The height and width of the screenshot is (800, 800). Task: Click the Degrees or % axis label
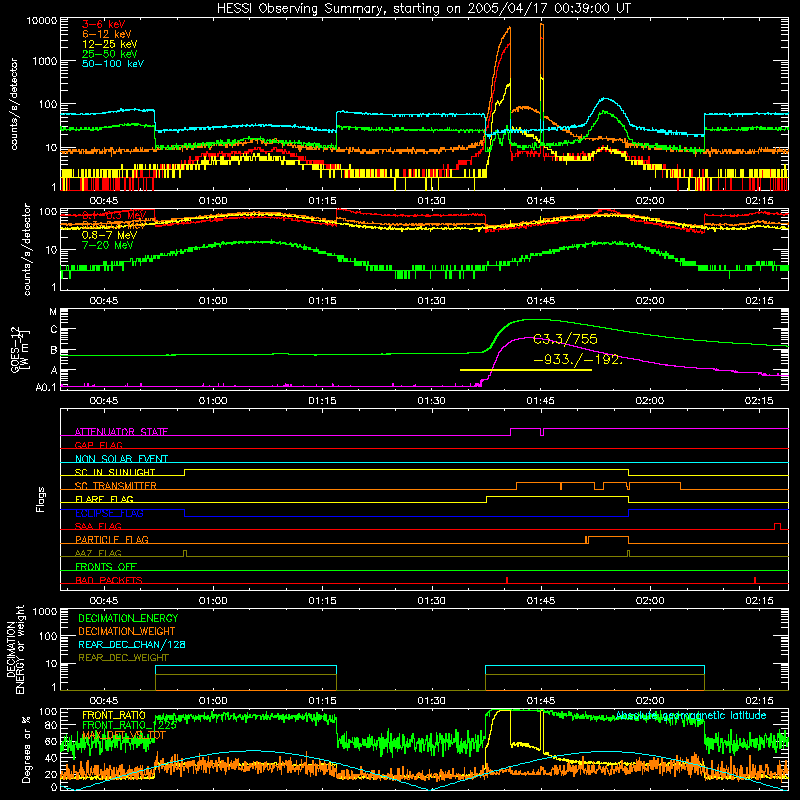coord(26,749)
